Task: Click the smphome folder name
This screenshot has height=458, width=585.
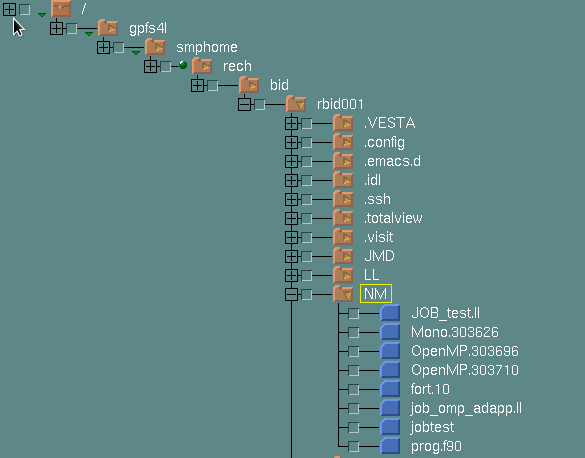Action: coord(207,47)
